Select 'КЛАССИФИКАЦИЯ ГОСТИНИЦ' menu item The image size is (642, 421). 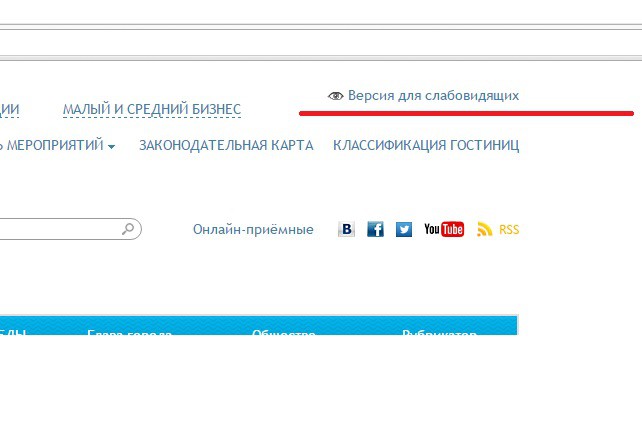click(x=426, y=146)
